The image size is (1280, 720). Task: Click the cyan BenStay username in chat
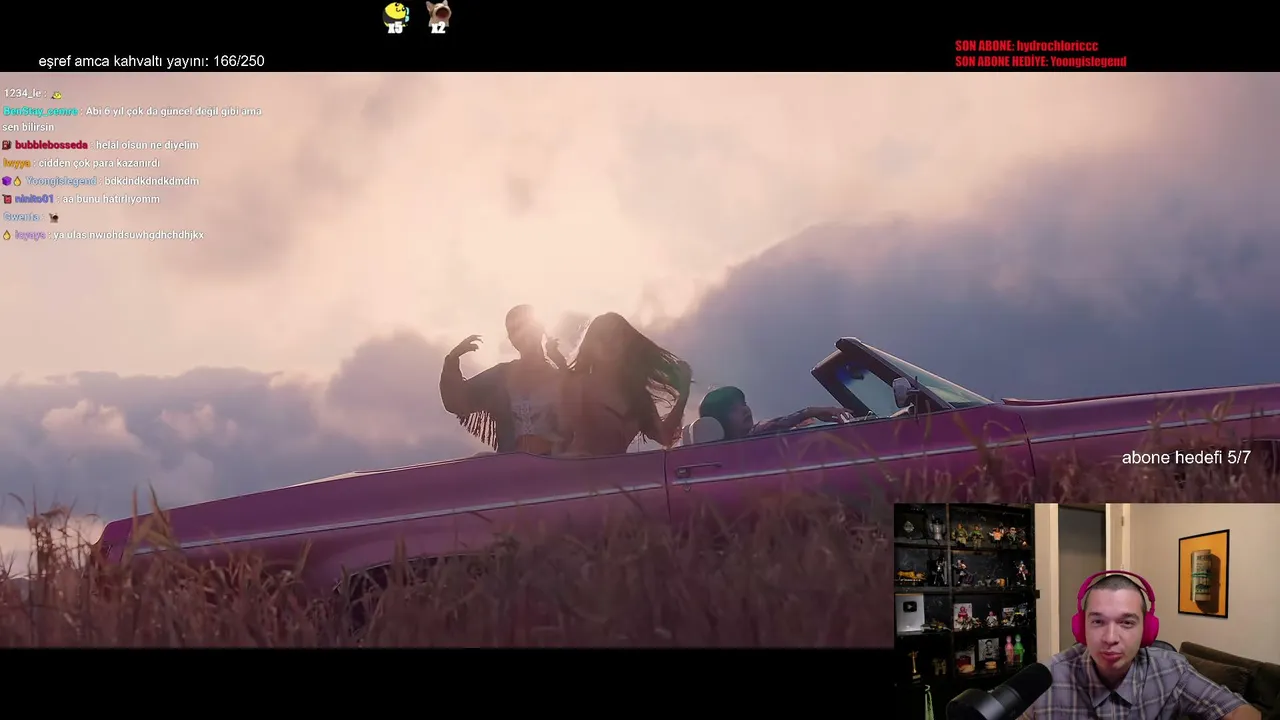pyautogui.click(x=40, y=111)
